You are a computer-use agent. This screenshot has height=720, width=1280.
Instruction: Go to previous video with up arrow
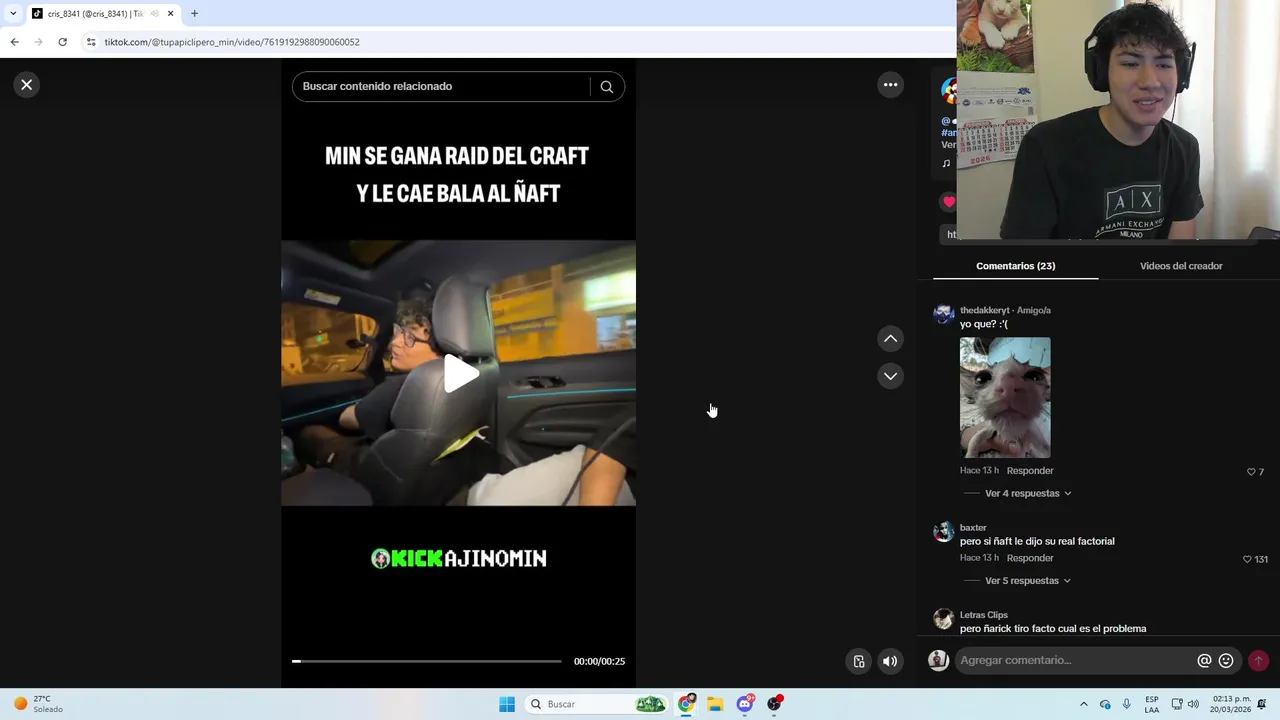[x=890, y=339]
